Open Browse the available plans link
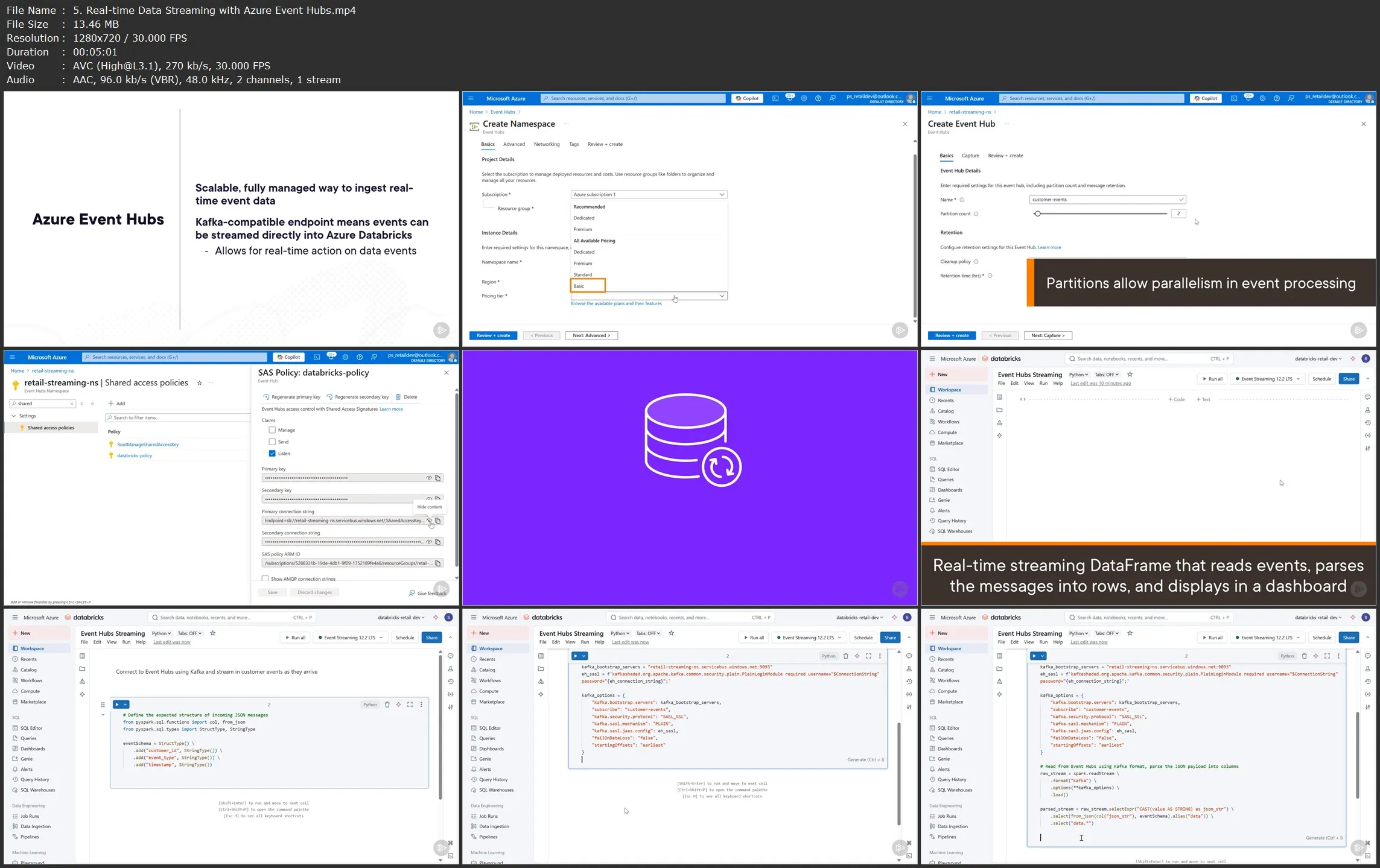This screenshot has height=868, width=1380. (616, 304)
